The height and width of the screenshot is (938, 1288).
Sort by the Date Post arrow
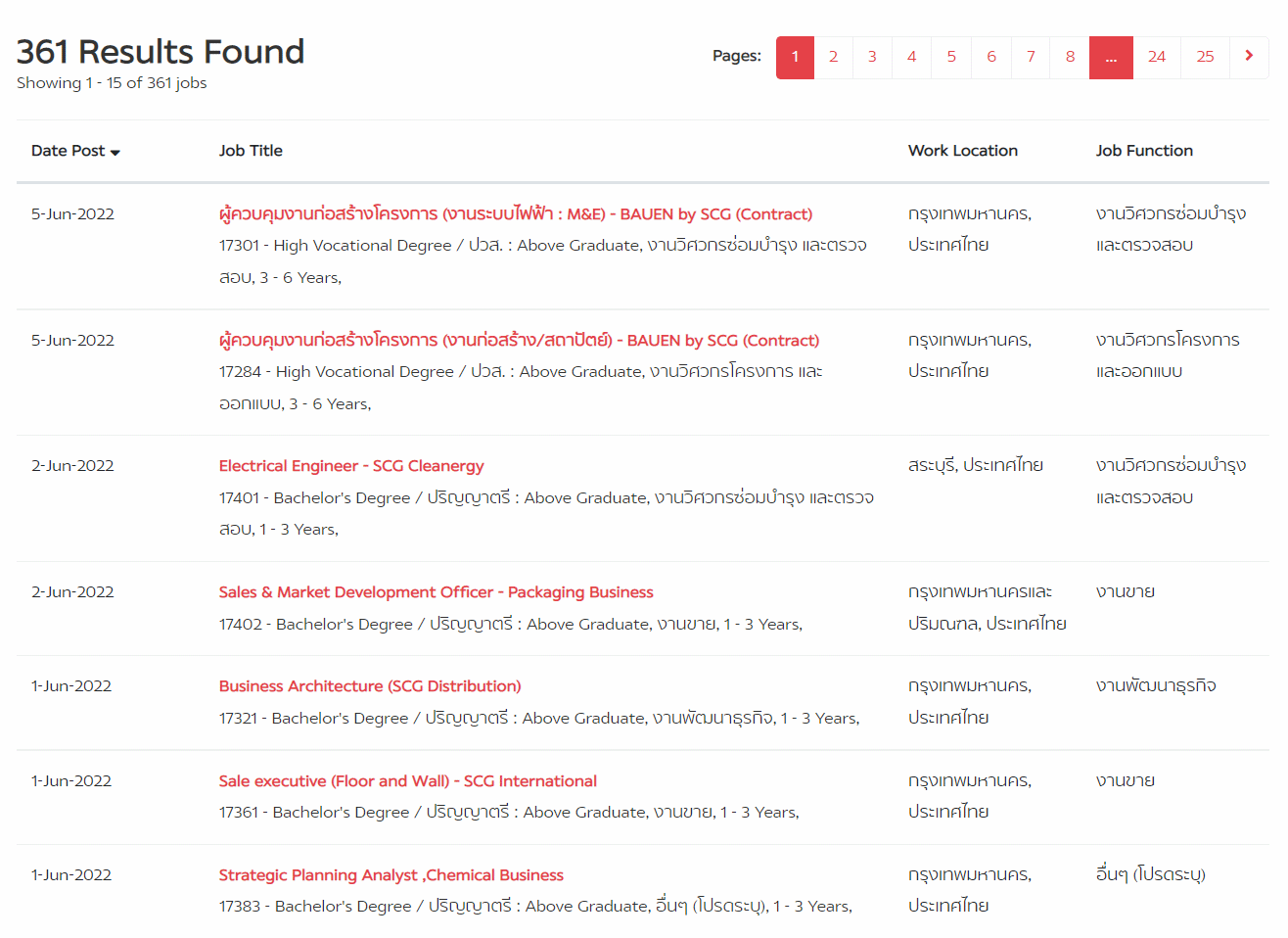pyautogui.click(x=115, y=152)
